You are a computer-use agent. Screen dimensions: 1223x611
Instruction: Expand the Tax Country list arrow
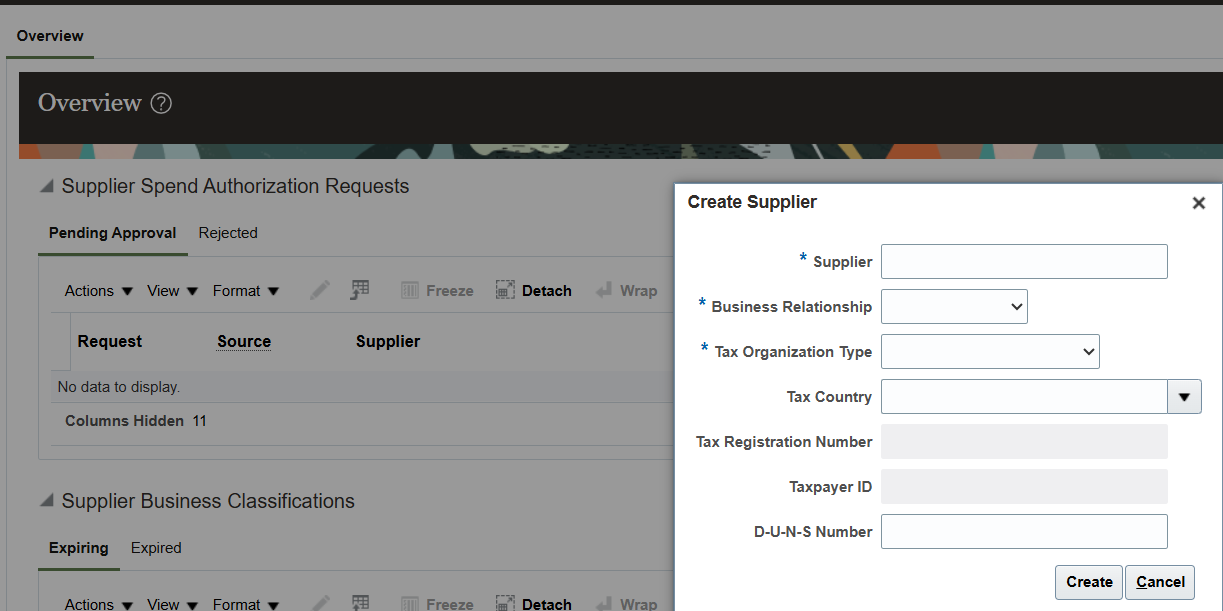tap(1184, 397)
